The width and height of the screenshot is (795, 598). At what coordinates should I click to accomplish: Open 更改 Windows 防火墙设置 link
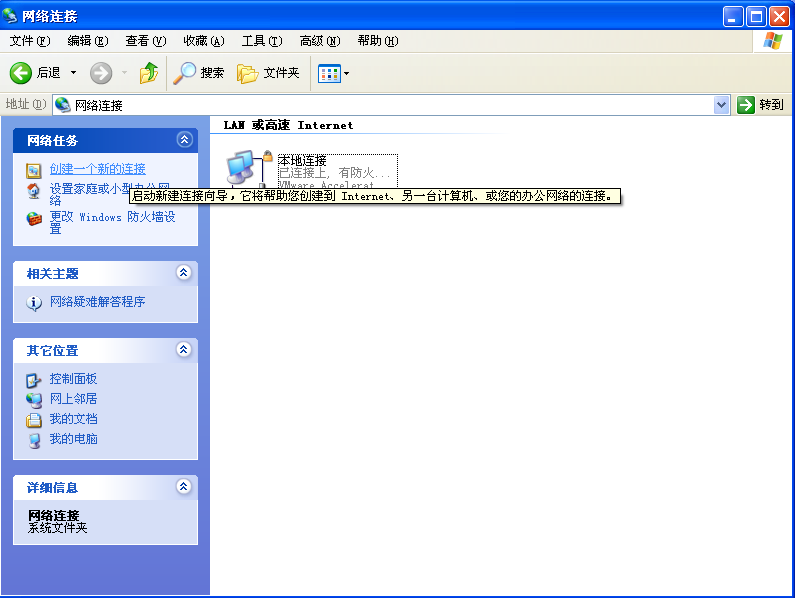(113, 223)
